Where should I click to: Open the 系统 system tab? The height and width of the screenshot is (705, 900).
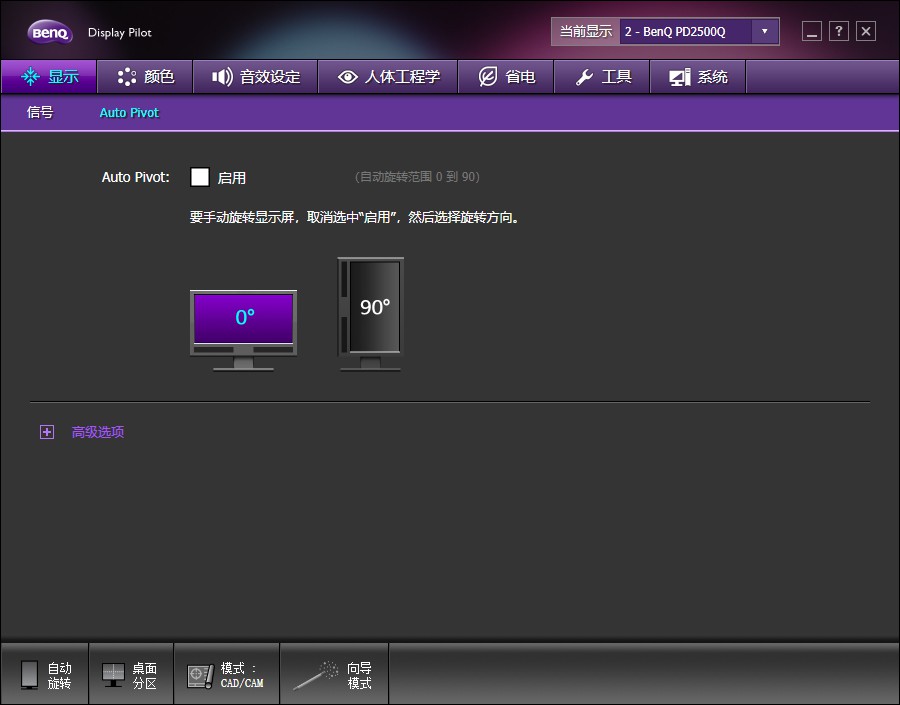[x=698, y=76]
